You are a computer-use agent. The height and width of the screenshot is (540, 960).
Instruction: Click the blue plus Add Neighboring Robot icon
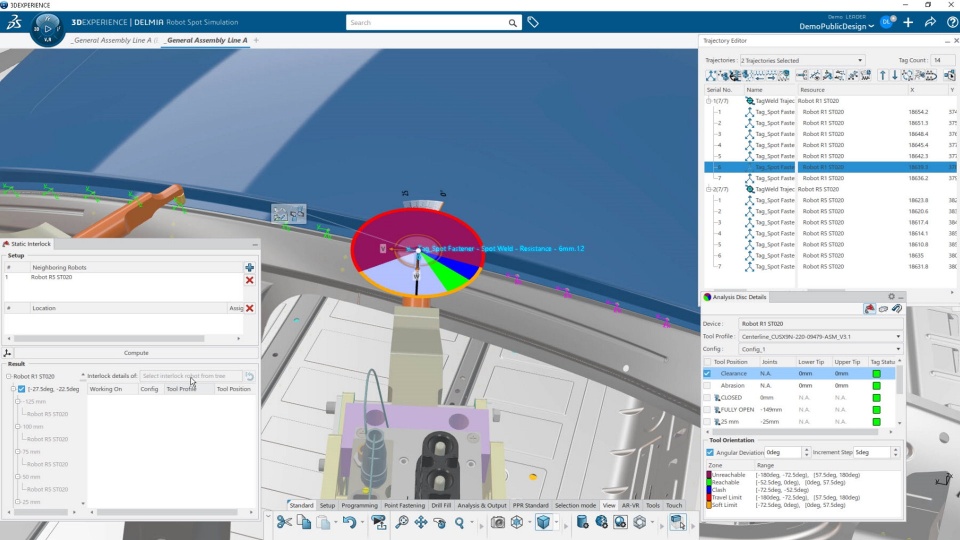(x=249, y=268)
